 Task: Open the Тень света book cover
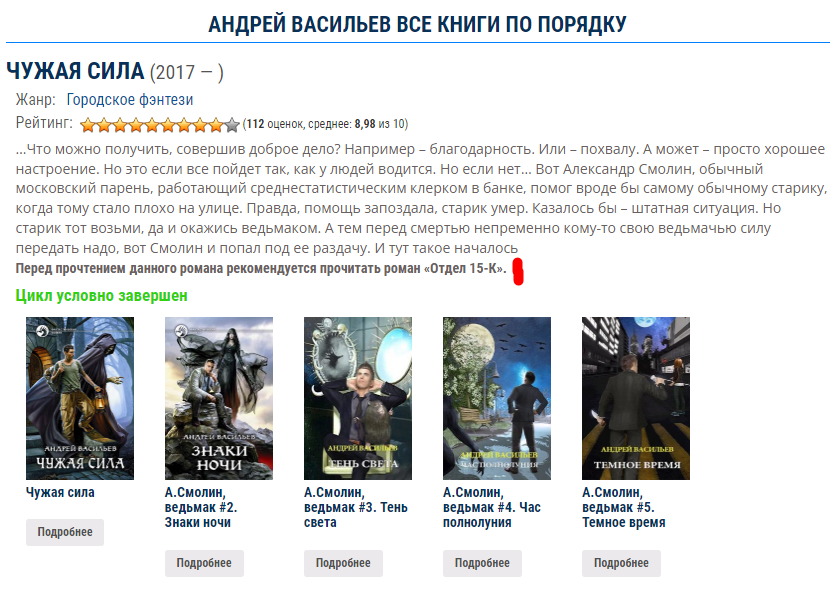click(358, 398)
